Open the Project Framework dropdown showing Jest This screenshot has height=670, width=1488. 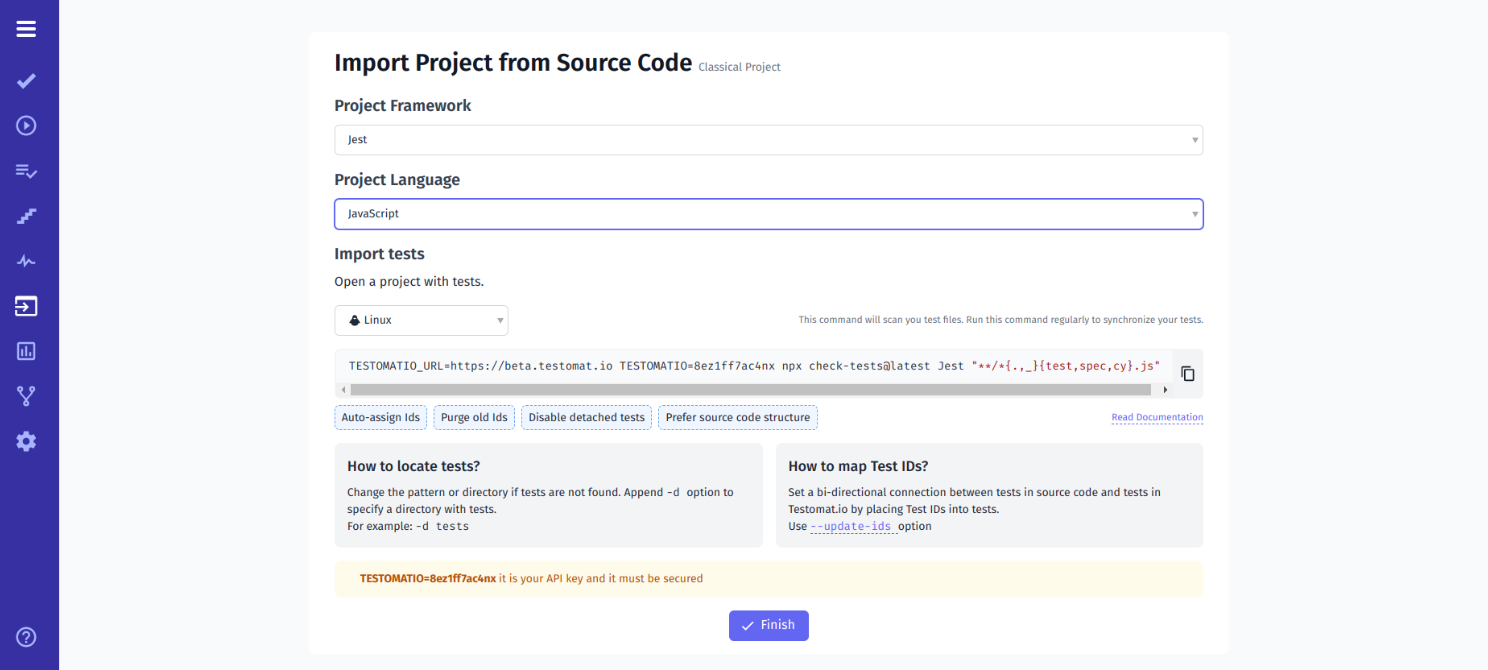(x=768, y=140)
